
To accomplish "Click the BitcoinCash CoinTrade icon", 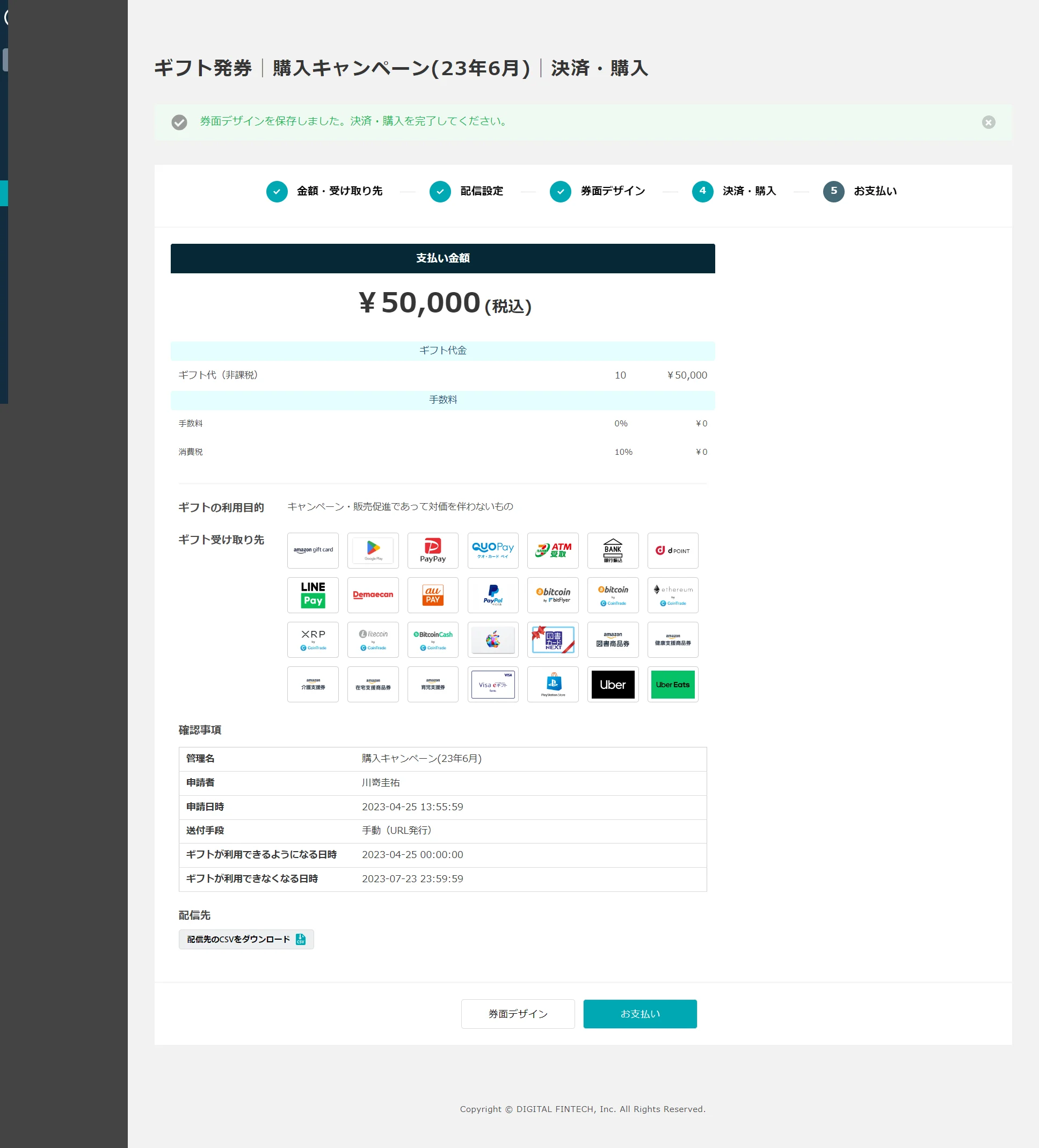I will [x=433, y=640].
